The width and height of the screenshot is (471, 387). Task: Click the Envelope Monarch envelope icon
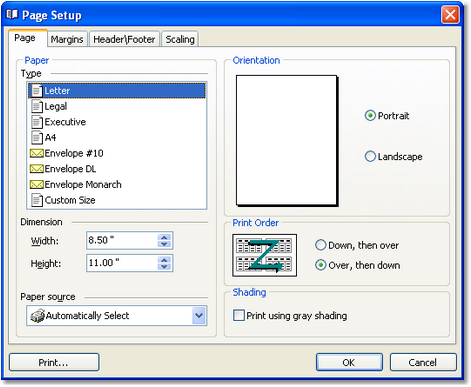[37, 184]
